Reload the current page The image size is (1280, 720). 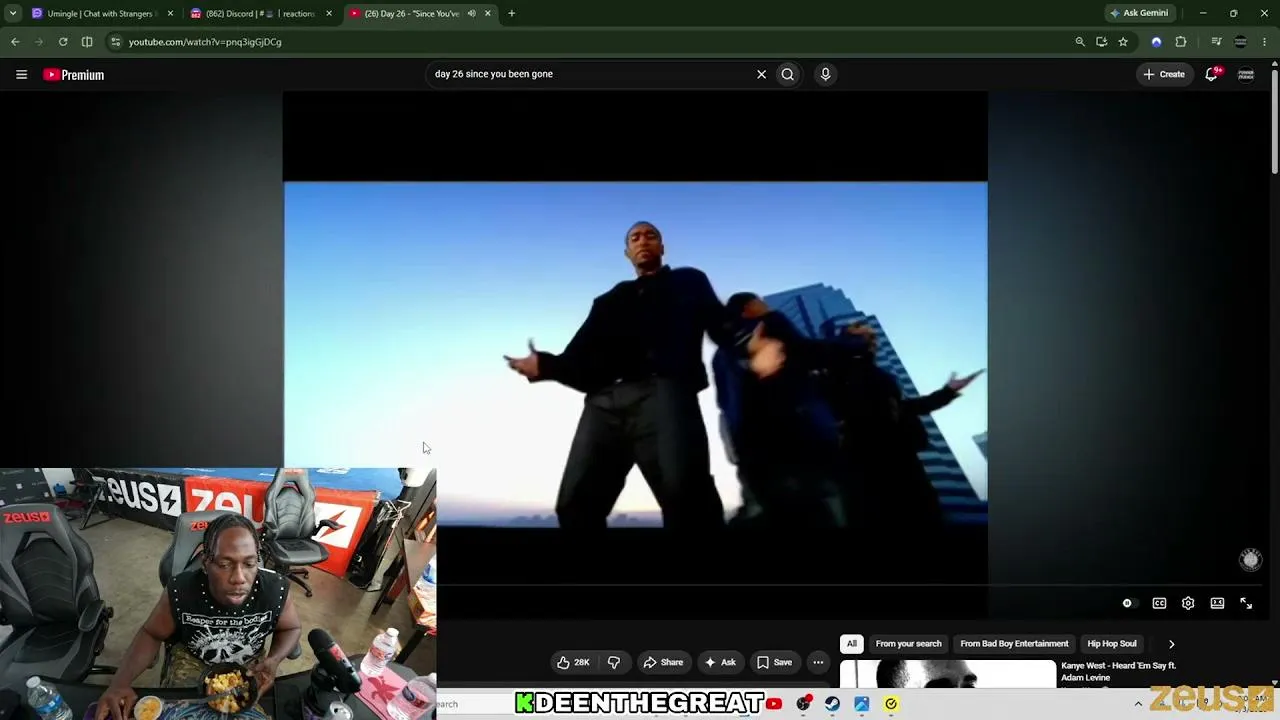[63, 42]
